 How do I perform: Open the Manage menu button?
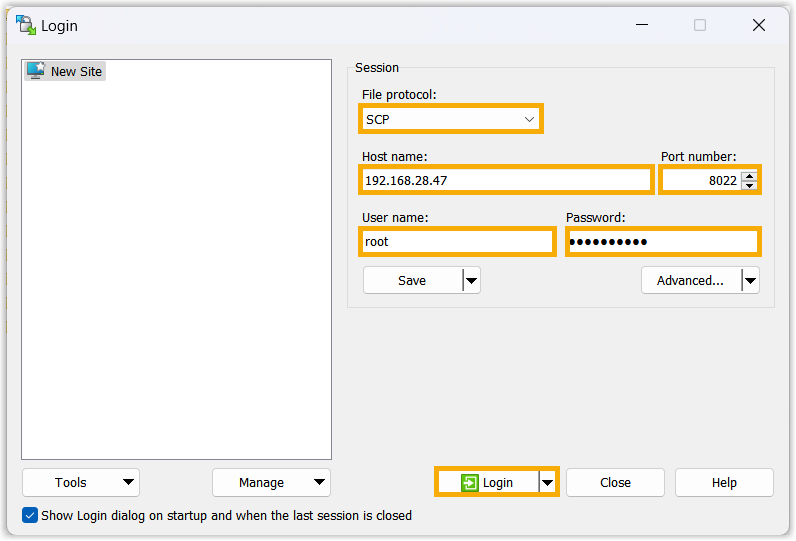click(270, 483)
